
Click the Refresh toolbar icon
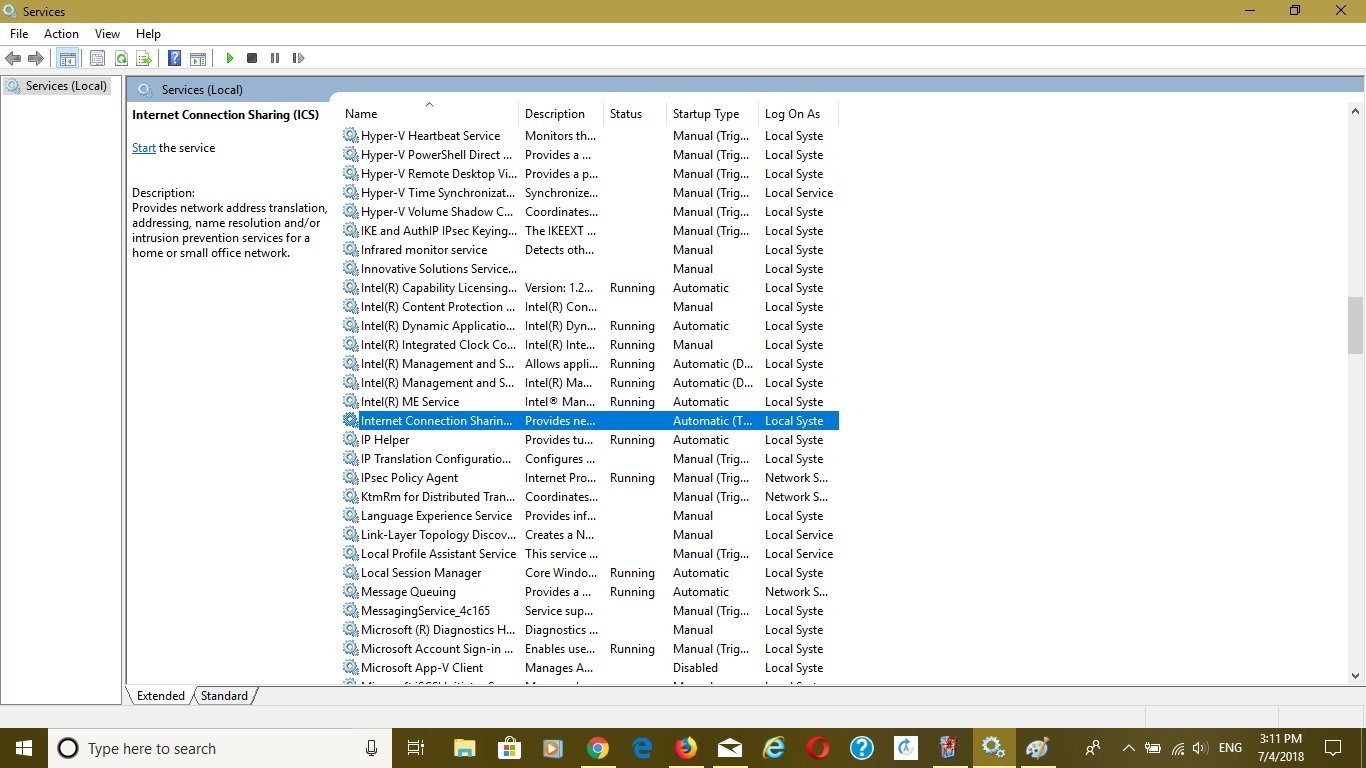[x=121, y=59]
